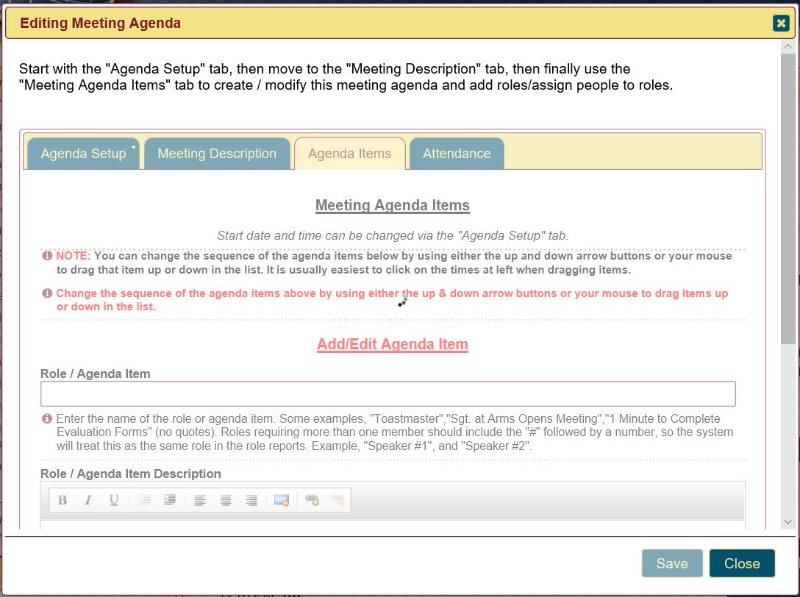Screen dimensions: 800x597
Task: Click info icon beside 'Change the sequence' text
Action: (47, 293)
